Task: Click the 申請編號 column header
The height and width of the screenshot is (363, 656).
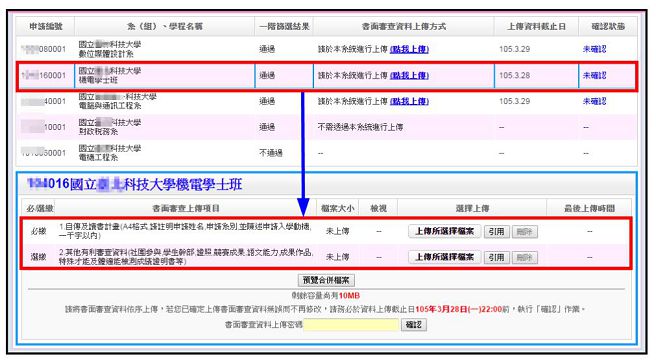Action: [46, 26]
